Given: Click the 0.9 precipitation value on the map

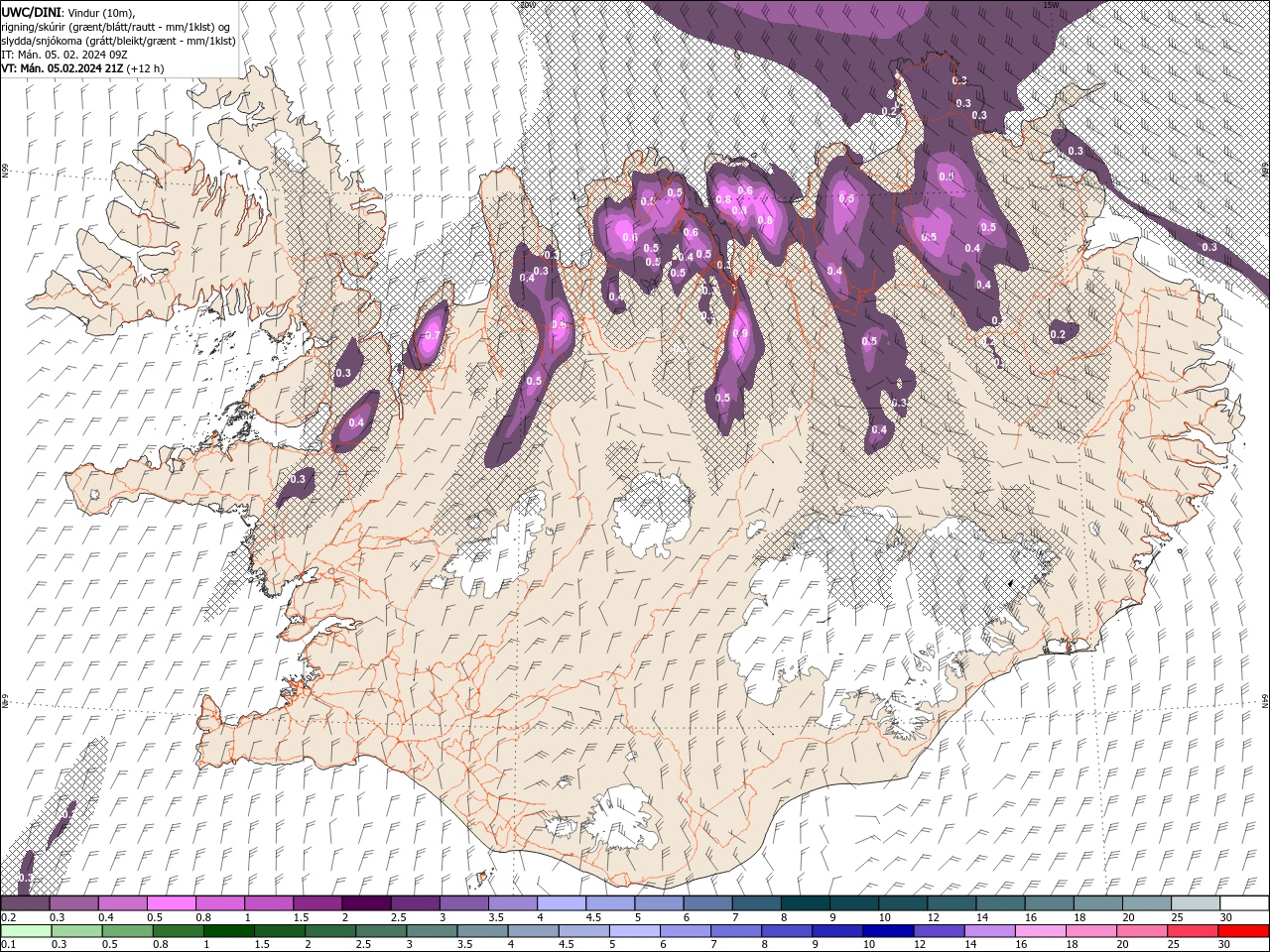Looking at the screenshot, I should click(739, 334).
